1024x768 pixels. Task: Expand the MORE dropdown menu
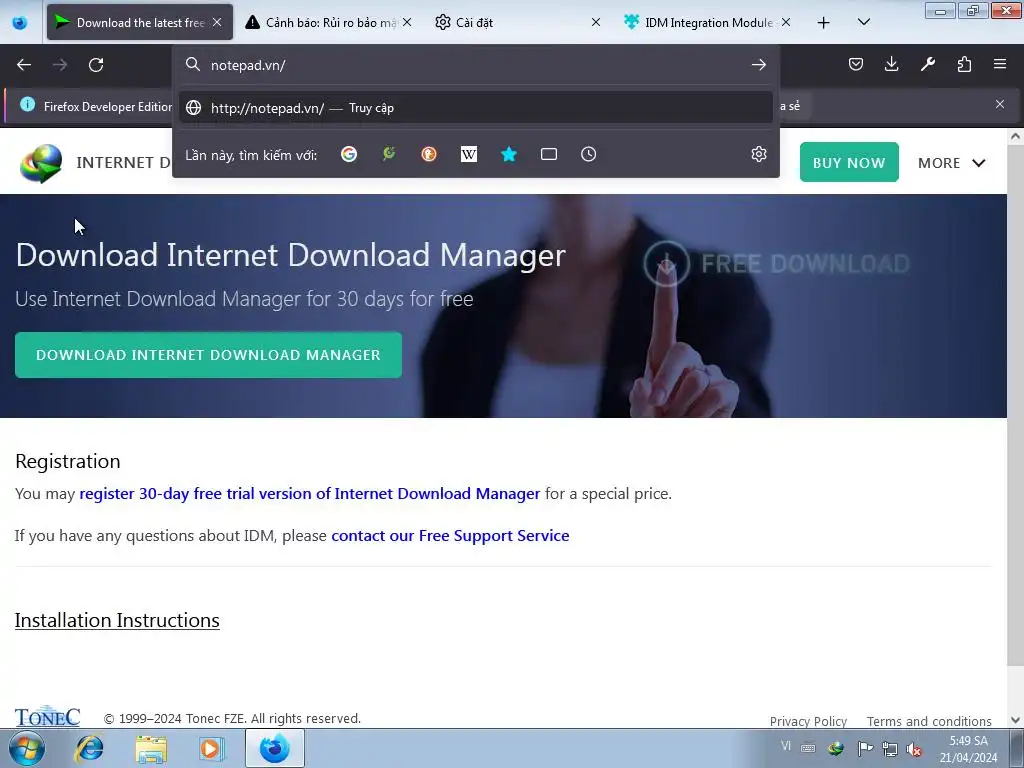(x=951, y=163)
